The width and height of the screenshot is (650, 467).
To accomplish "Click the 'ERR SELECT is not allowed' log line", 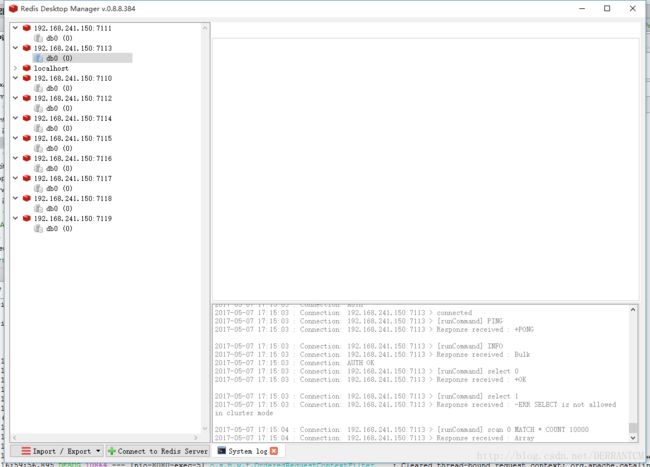I will click(x=415, y=409).
